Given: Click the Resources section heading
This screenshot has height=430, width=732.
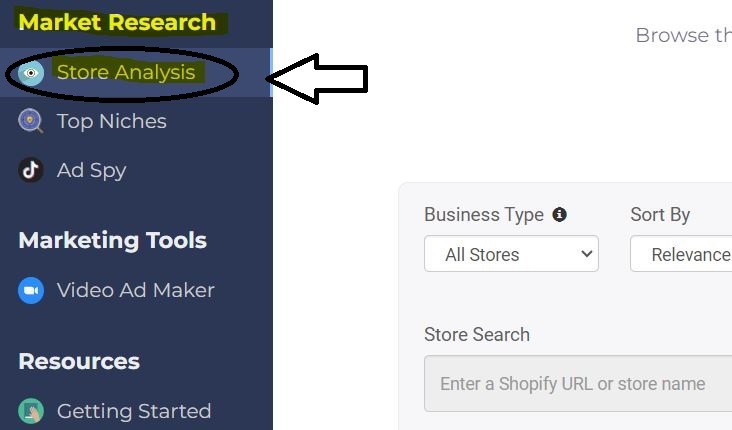Looking at the screenshot, I should (79, 361).
